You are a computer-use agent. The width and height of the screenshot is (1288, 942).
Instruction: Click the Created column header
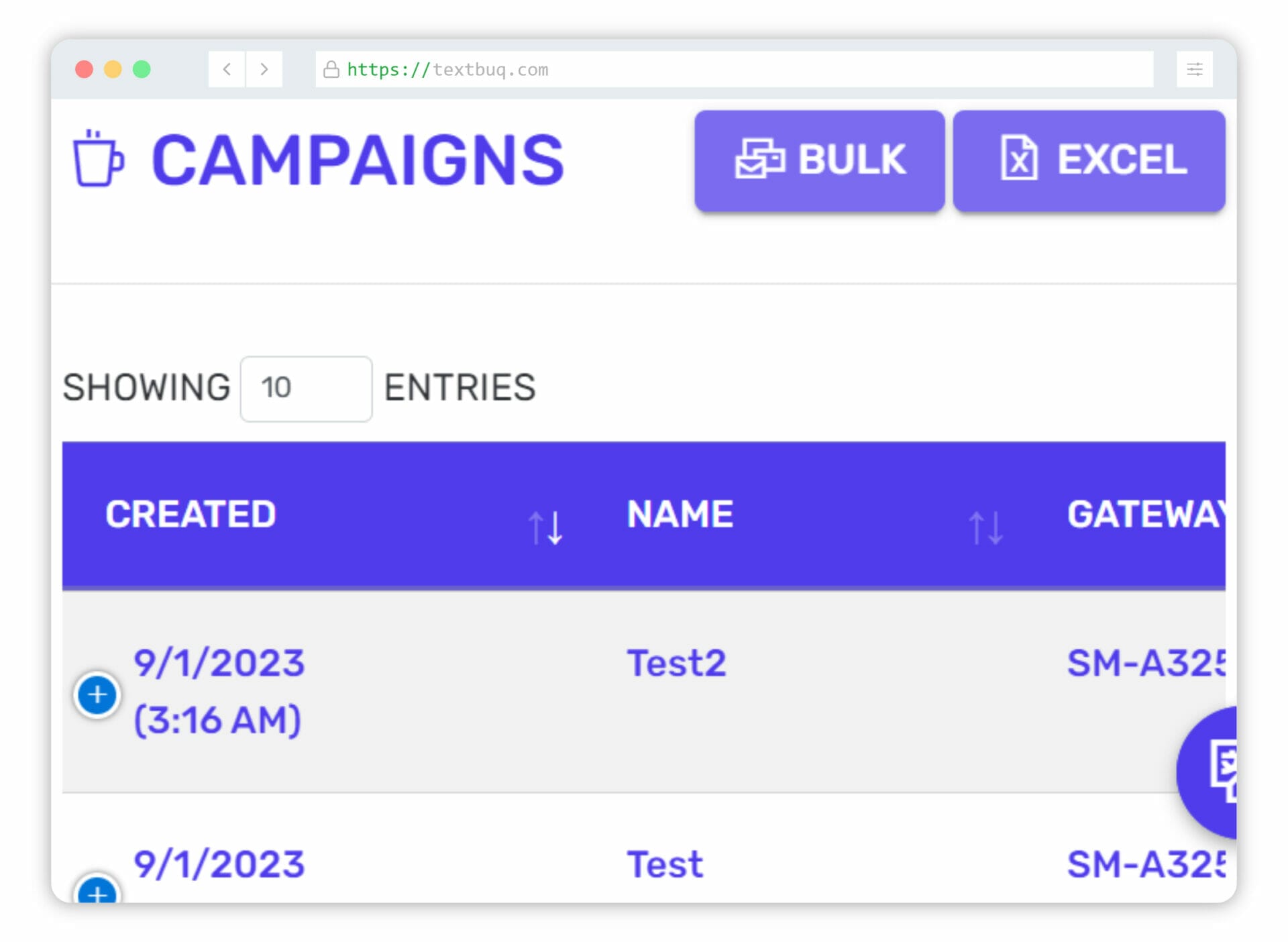click(191, 515)
